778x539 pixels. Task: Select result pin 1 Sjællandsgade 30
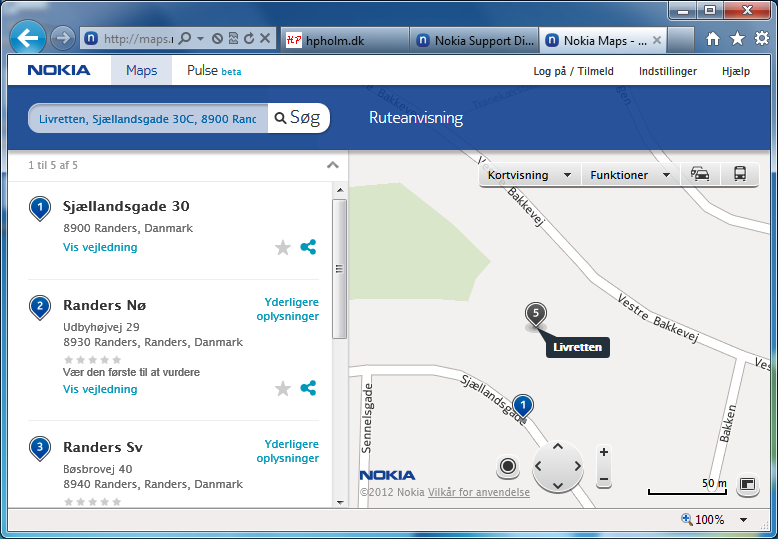[x=40, y=208]
